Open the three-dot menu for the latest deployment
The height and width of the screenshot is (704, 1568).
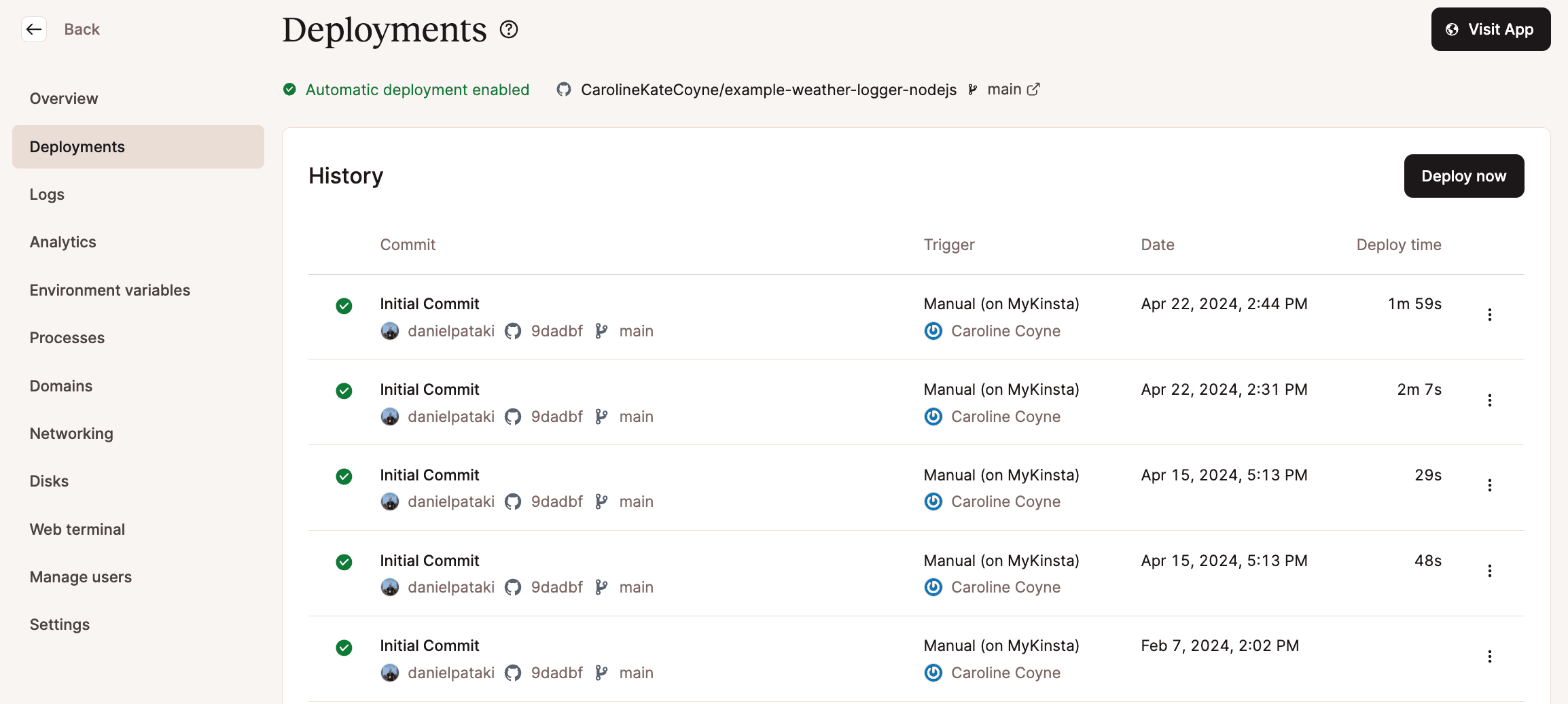[1490, 315]
